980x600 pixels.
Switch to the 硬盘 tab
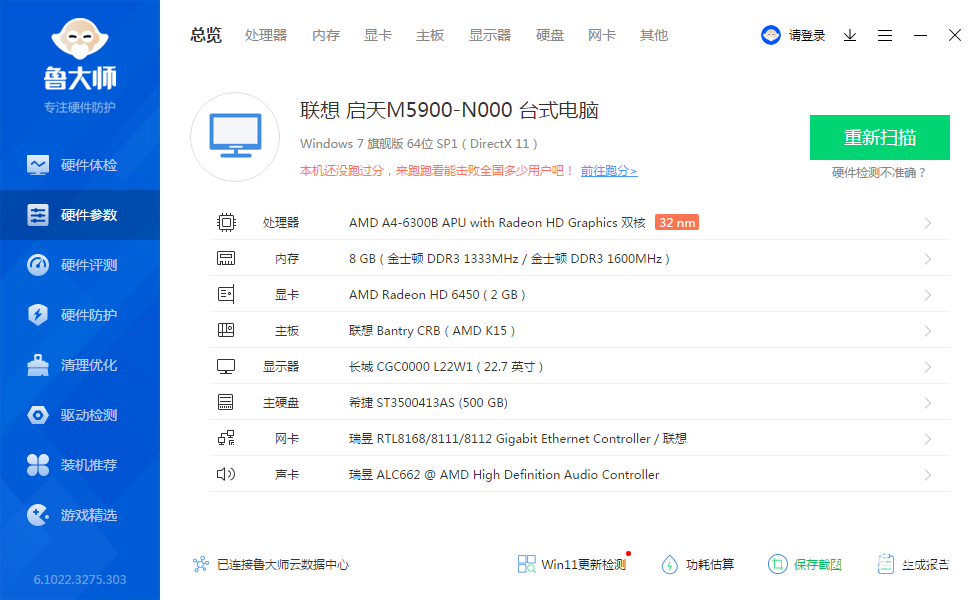tap(550, 36)
